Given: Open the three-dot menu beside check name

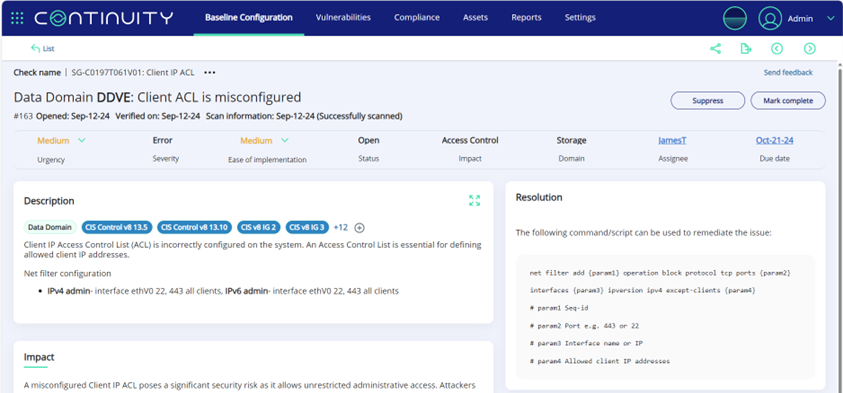Looking at the screenshot, I should click(209, 73).
